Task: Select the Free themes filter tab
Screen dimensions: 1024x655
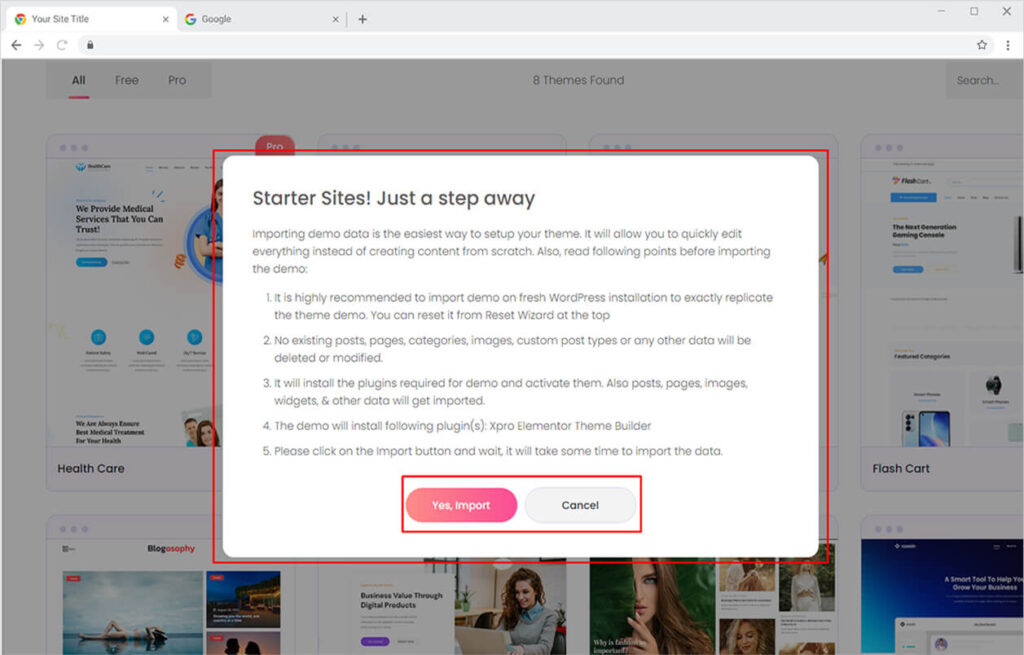Action: click(127, 80)
